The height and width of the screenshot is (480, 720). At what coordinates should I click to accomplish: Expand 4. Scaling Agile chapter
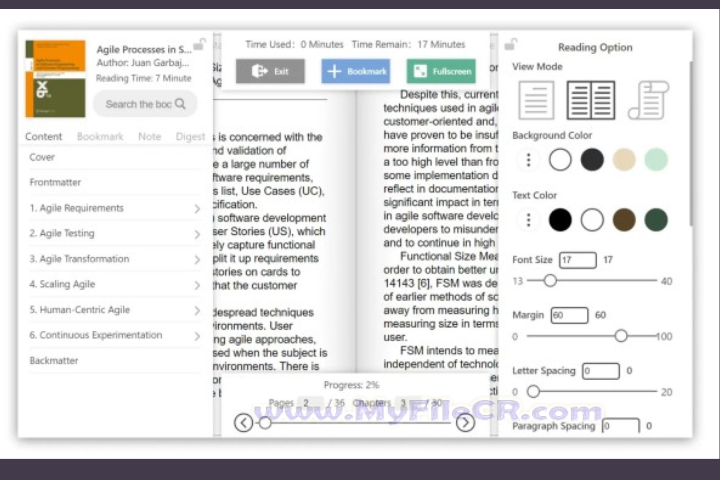(x=197, y=285)
